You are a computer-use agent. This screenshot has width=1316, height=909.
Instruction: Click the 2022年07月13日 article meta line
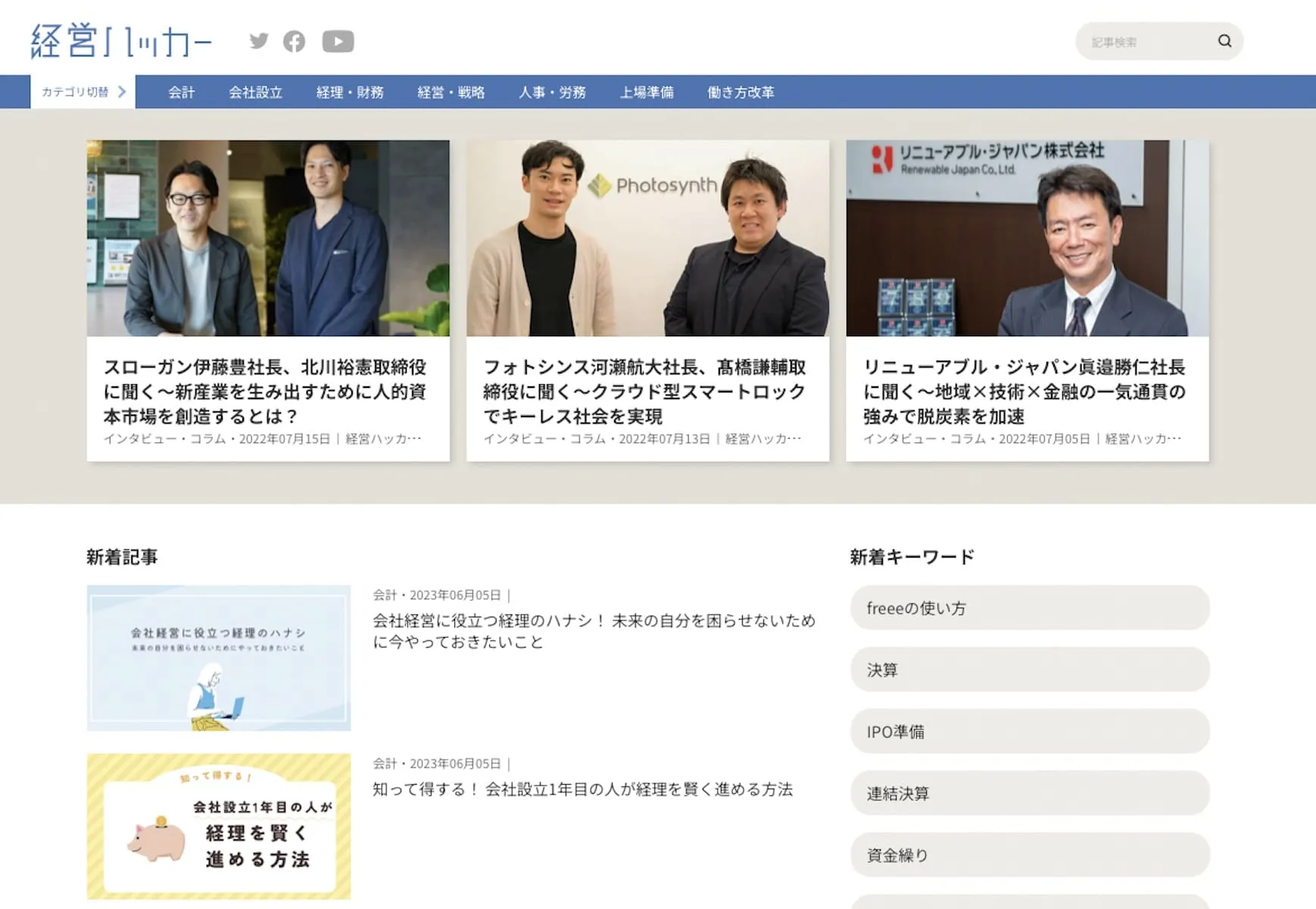(643, 439)
